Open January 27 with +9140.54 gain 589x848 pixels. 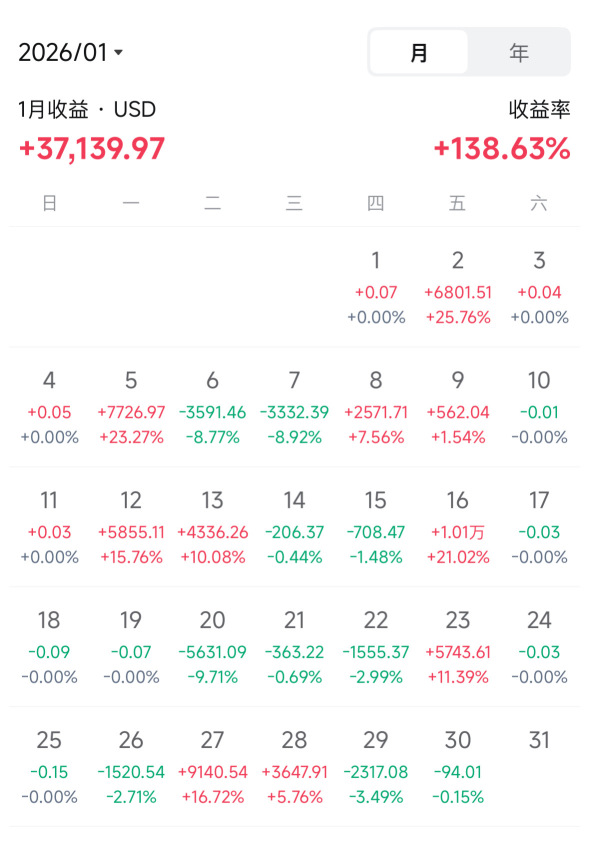point(213,767)
